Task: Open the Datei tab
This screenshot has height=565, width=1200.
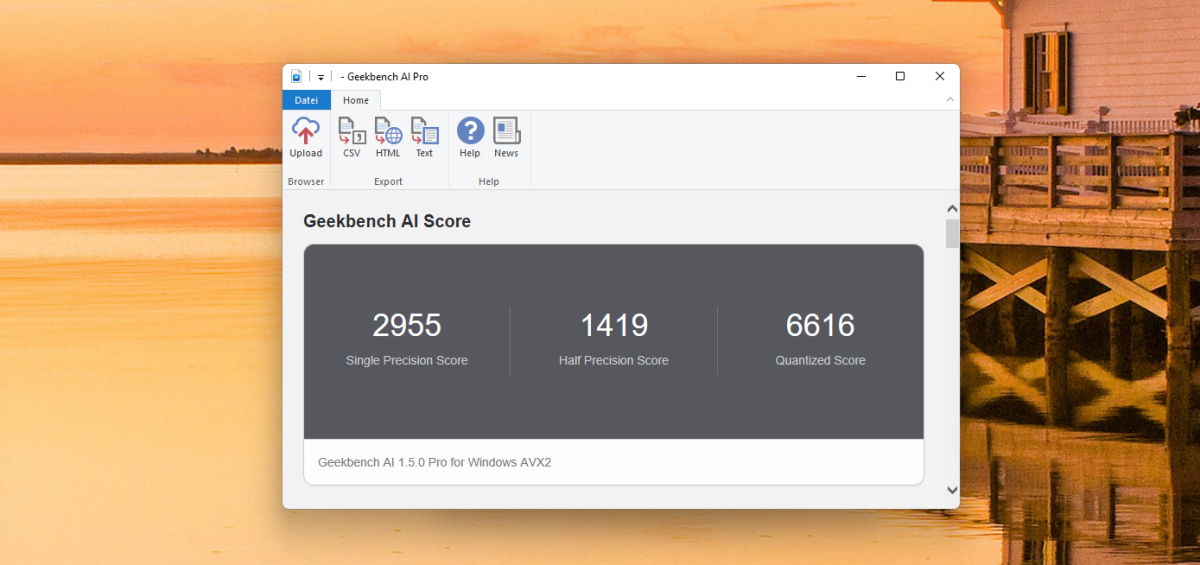Action: click(307, 100)
